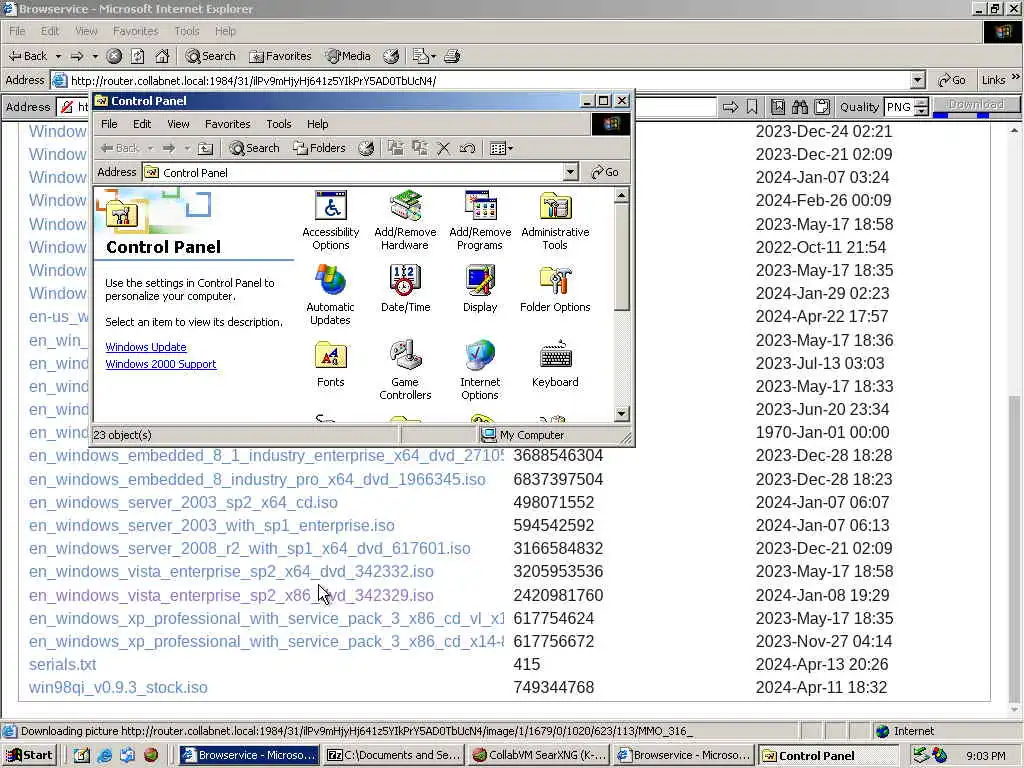This screenshot has height=768, width=1024.
Task: Open Administrative Tools folder
Action: [555, 221]
